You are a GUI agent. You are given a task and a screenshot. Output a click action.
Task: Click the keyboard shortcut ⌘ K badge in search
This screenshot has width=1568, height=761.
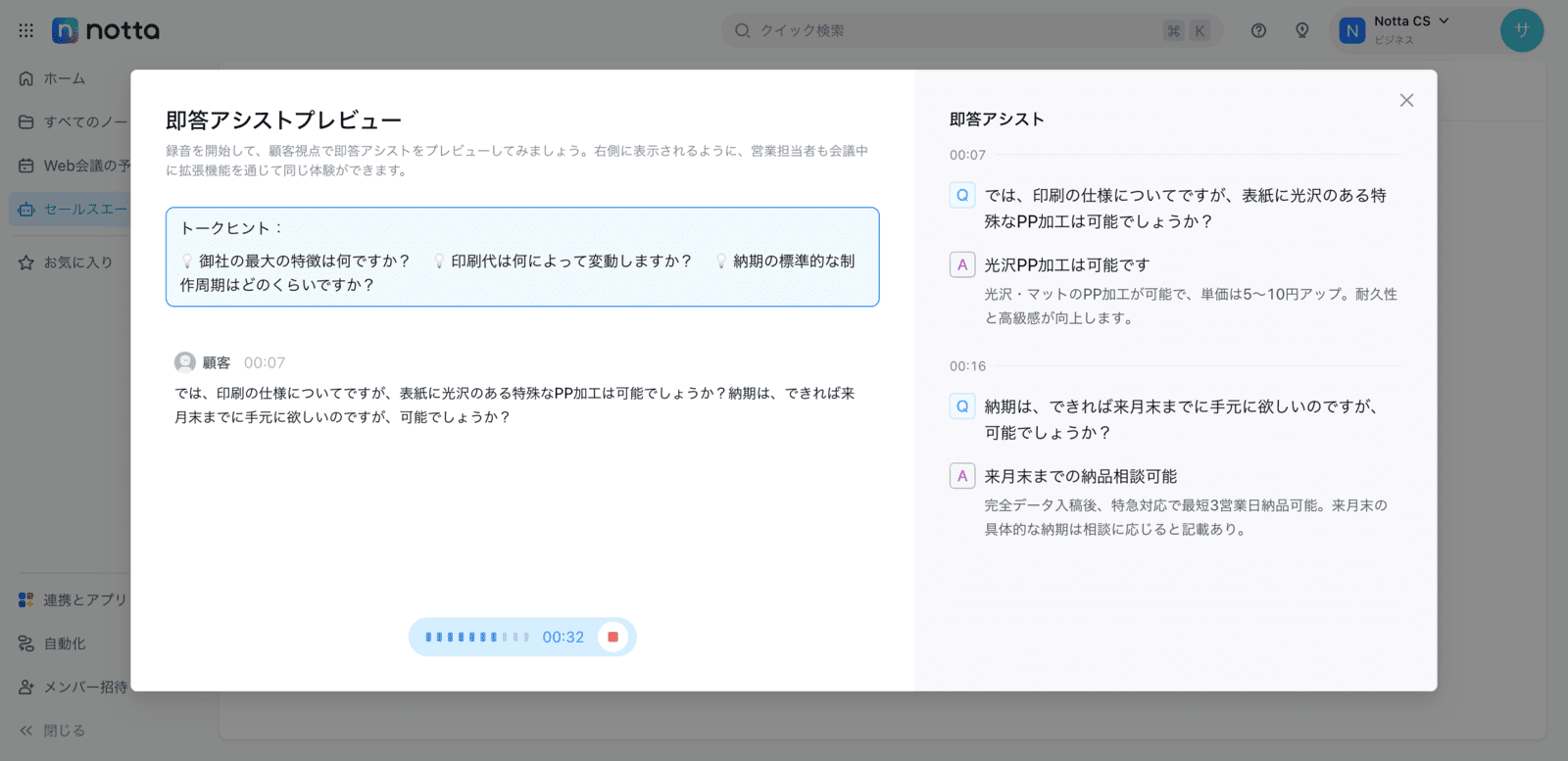[x=1186, y=30]
